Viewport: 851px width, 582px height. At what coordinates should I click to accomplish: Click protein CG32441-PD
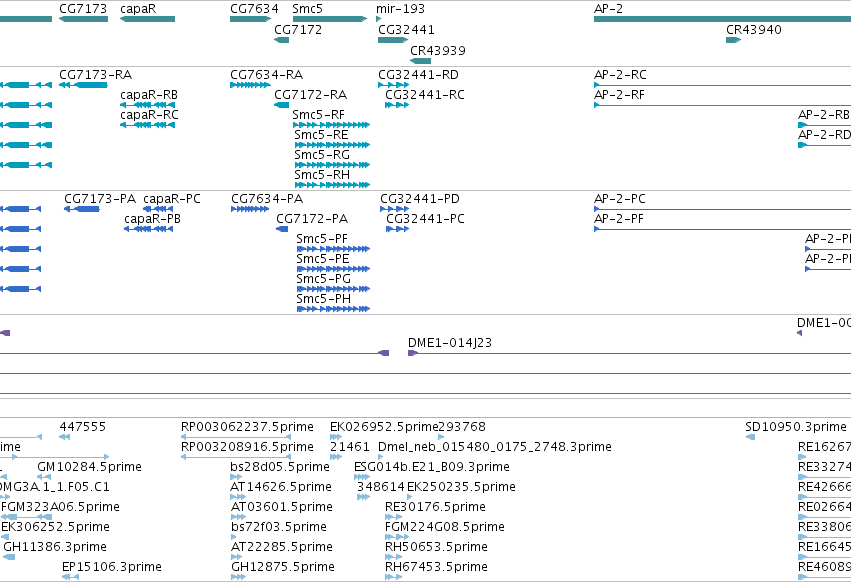[420, 199]
